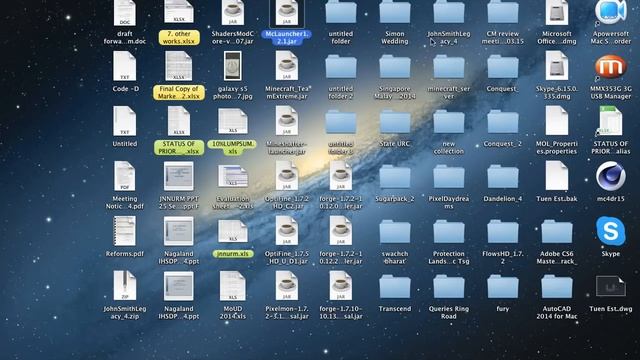640x360 pixels.
Task: Select the galaxy s5 photo jpg thumbnail
Action: [x=233, y=66]
